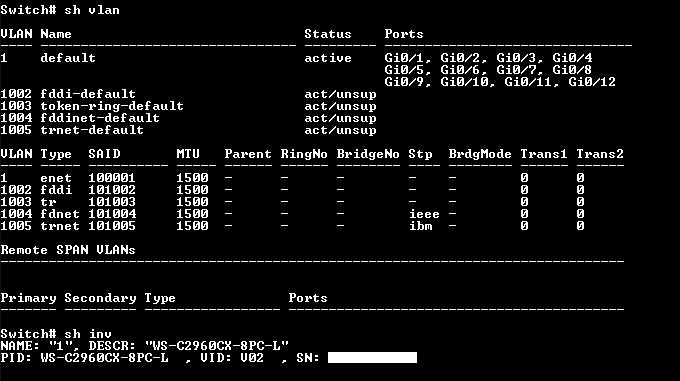Click 'fddi-default' VLAN name
Screen dimensions: 680x381
tap(88, 94)
